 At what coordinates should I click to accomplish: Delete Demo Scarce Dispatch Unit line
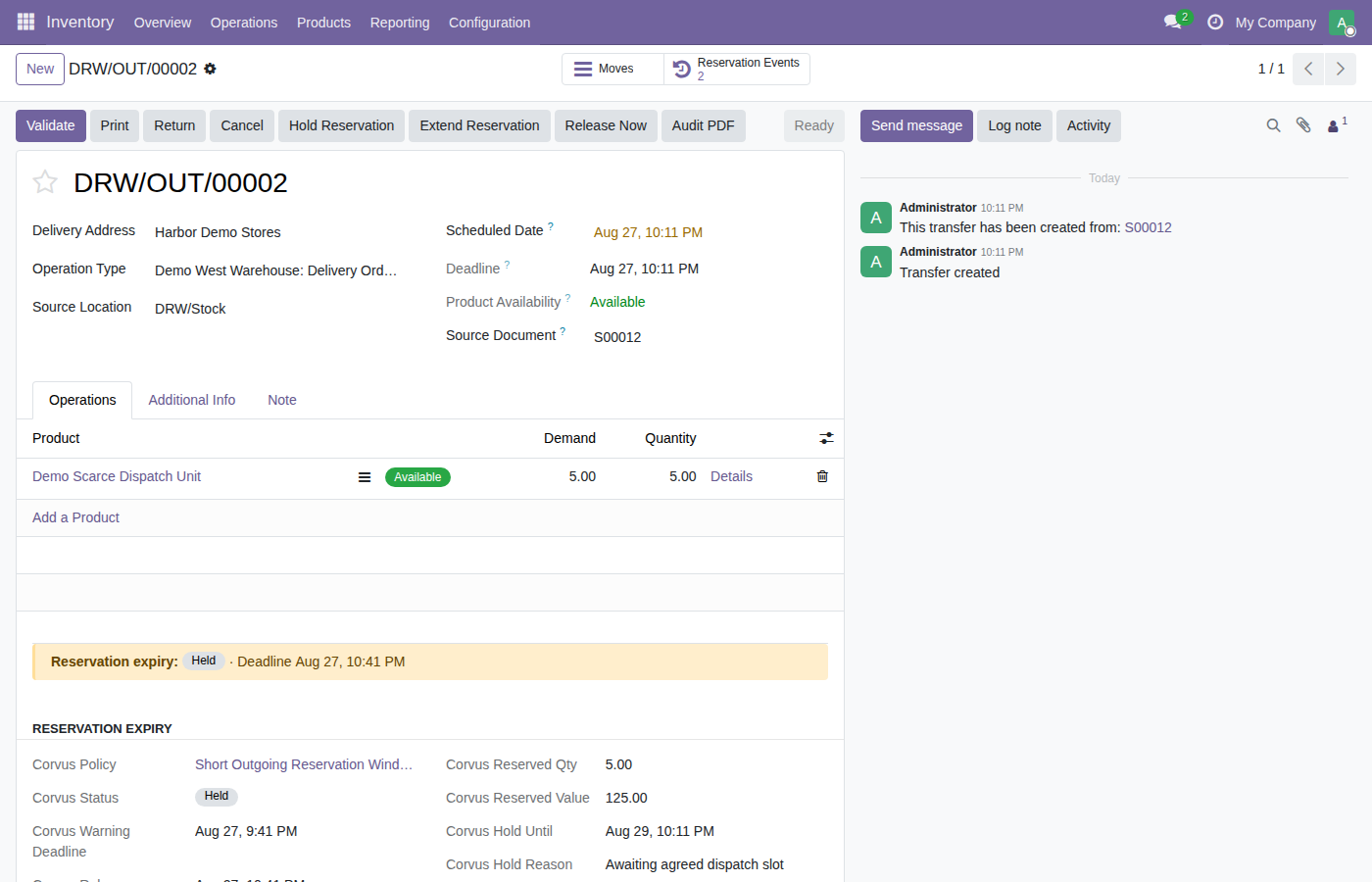tap(822, 476)
